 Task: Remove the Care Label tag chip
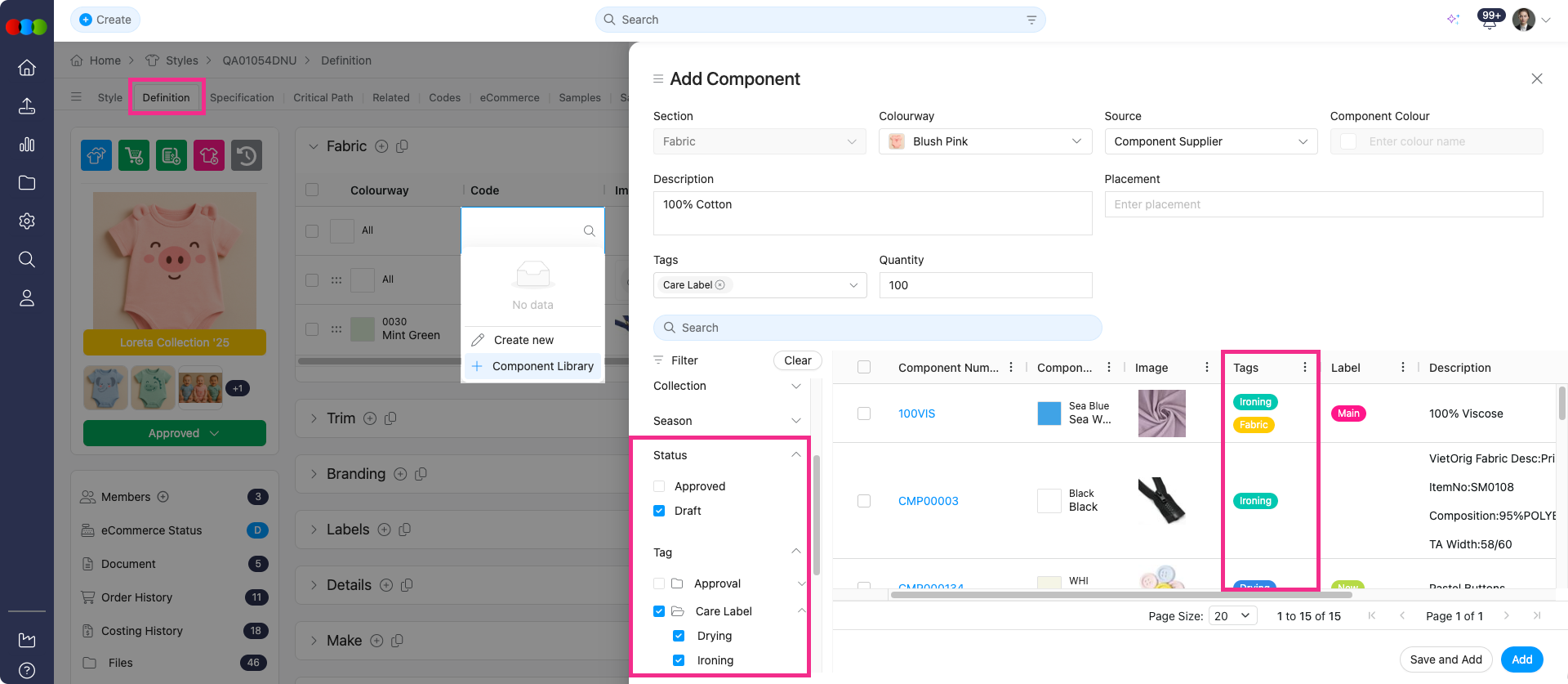(720, 285)
